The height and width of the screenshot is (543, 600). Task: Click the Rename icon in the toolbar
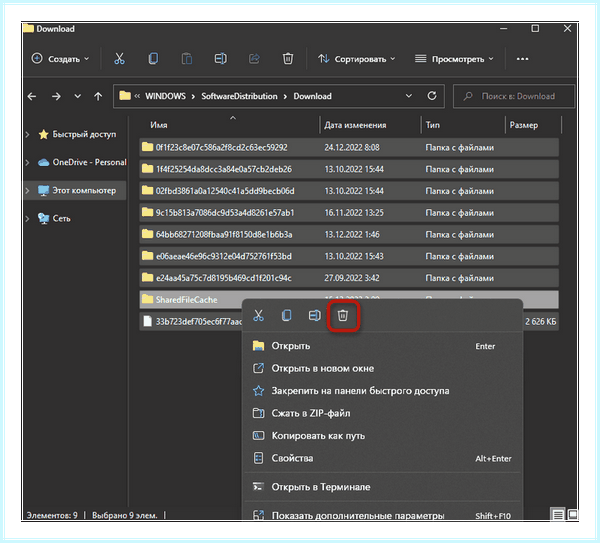pos(220,59)
